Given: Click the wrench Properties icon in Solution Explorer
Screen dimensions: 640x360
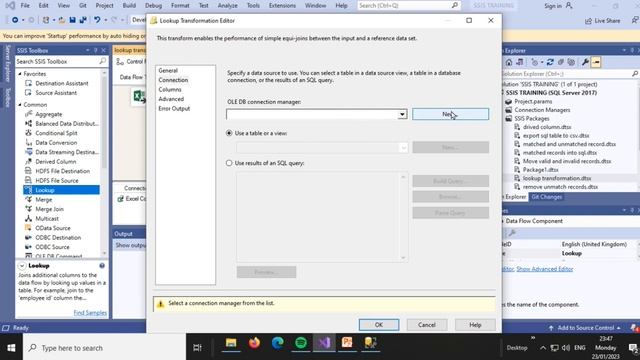Looking at the screenshot, I should coord(585,62).
